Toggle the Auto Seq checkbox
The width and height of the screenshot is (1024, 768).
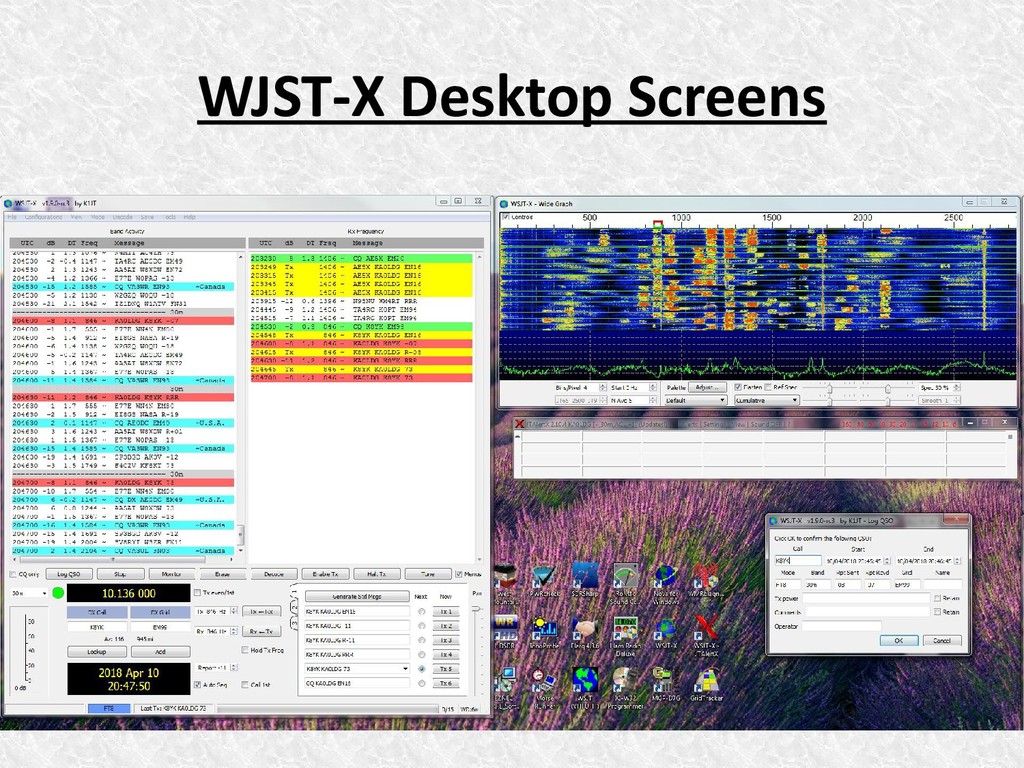pyautogui.click(x=197, y=685)
